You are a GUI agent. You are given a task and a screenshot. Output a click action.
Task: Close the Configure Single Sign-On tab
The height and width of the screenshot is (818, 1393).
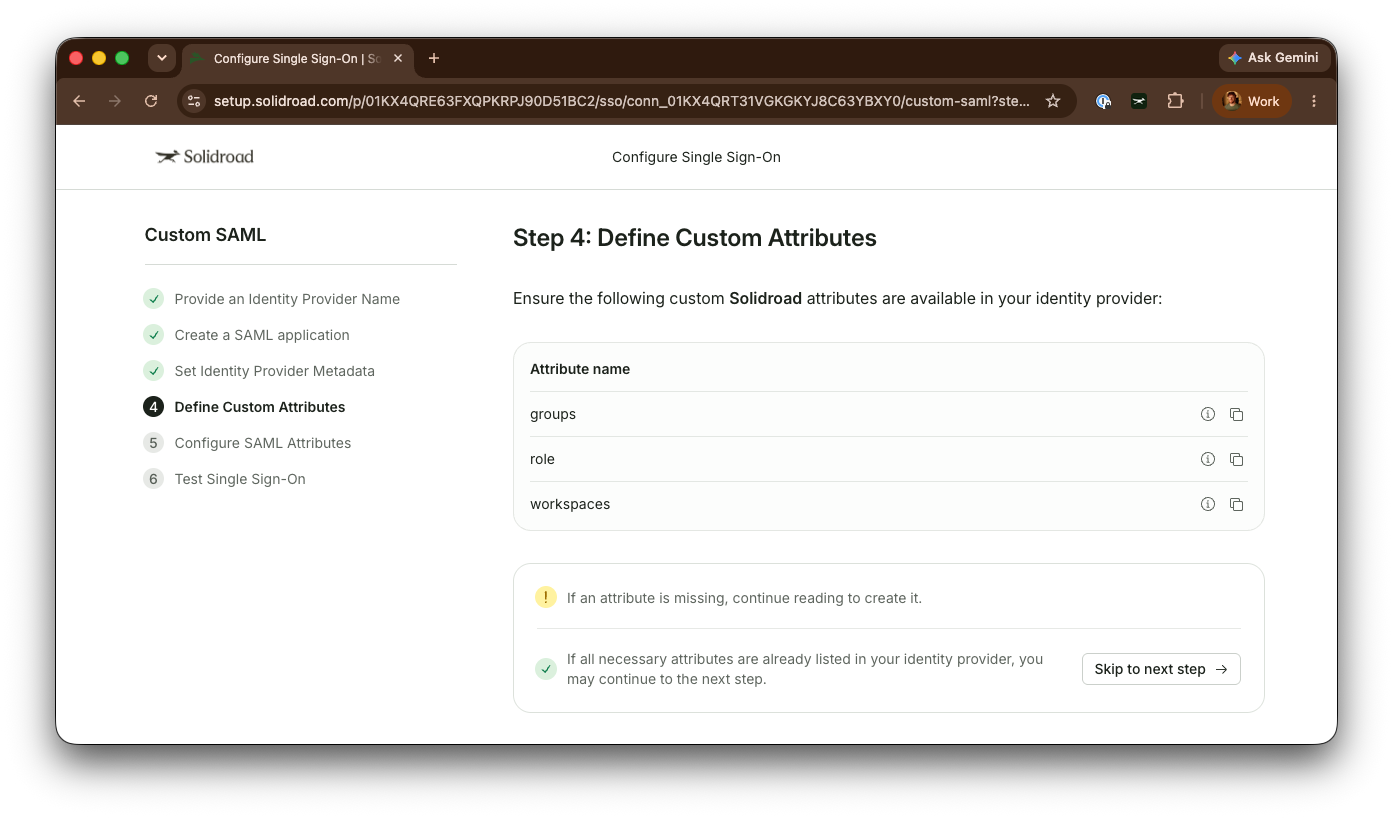(398, 58)
